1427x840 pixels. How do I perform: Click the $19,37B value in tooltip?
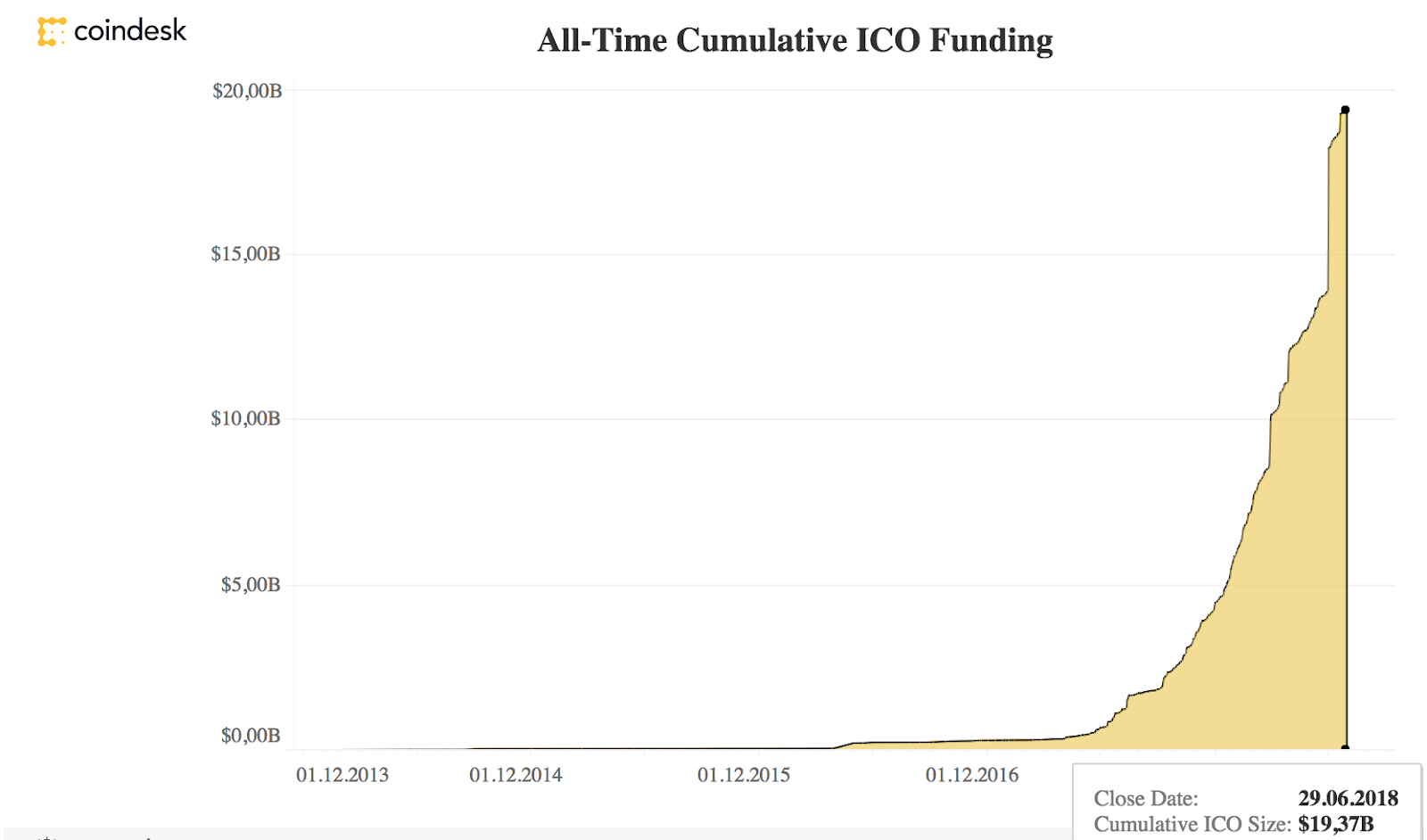coord(1335,824)
